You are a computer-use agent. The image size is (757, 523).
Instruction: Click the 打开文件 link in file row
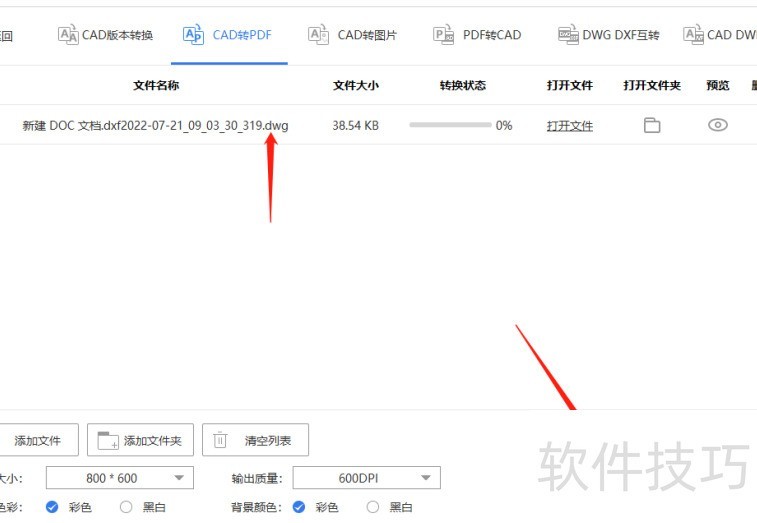(x=570, y=126)
